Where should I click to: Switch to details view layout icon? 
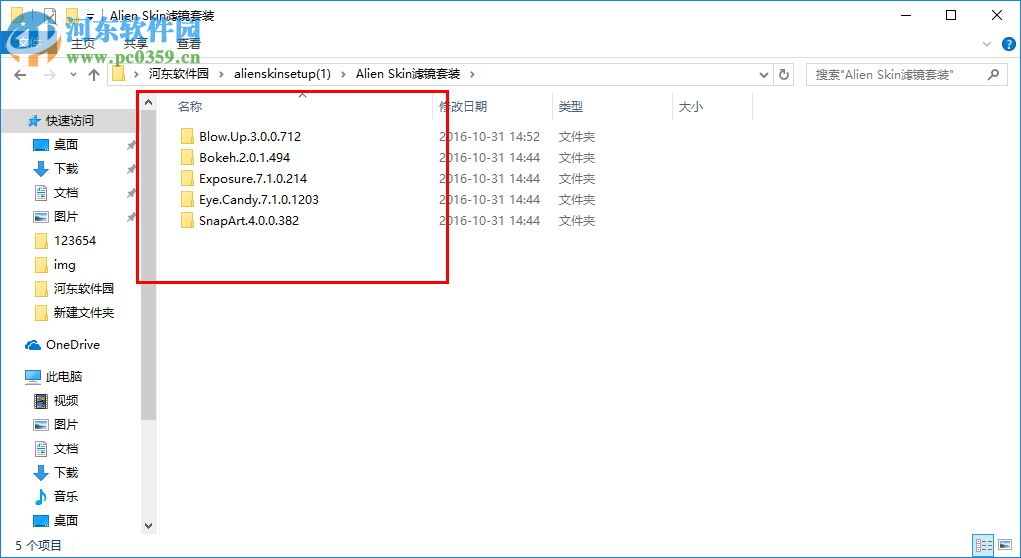click(983, 544)
